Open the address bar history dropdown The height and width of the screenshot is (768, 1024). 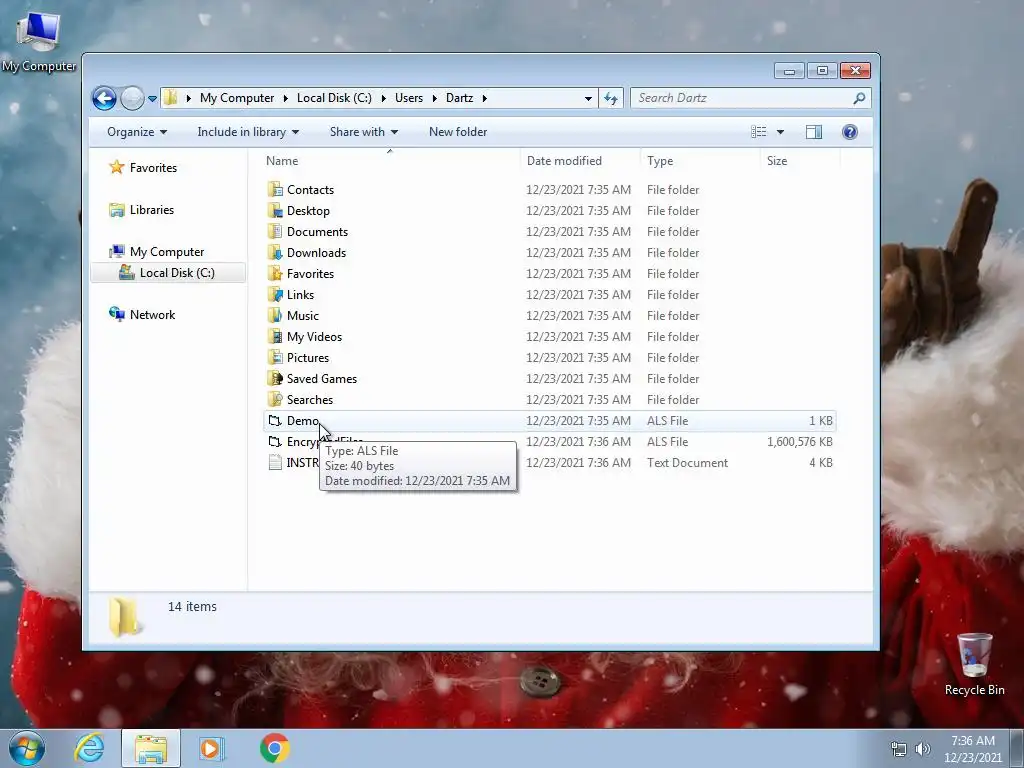(588, 99)
